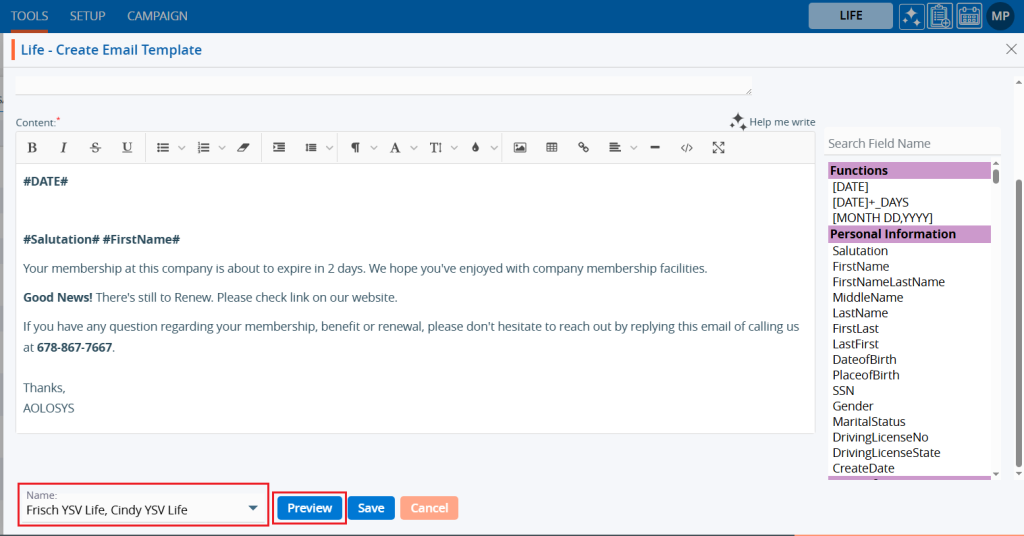Select DateofBirth from the field list
The width and height of the screenshot is (1024, 536).
(x=864, y=359)
